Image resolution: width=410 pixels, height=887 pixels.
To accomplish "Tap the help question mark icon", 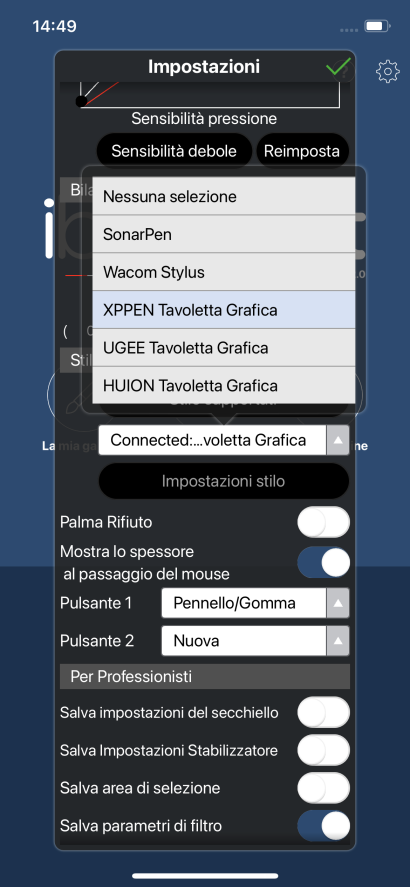I will click(x=345, y=71).
